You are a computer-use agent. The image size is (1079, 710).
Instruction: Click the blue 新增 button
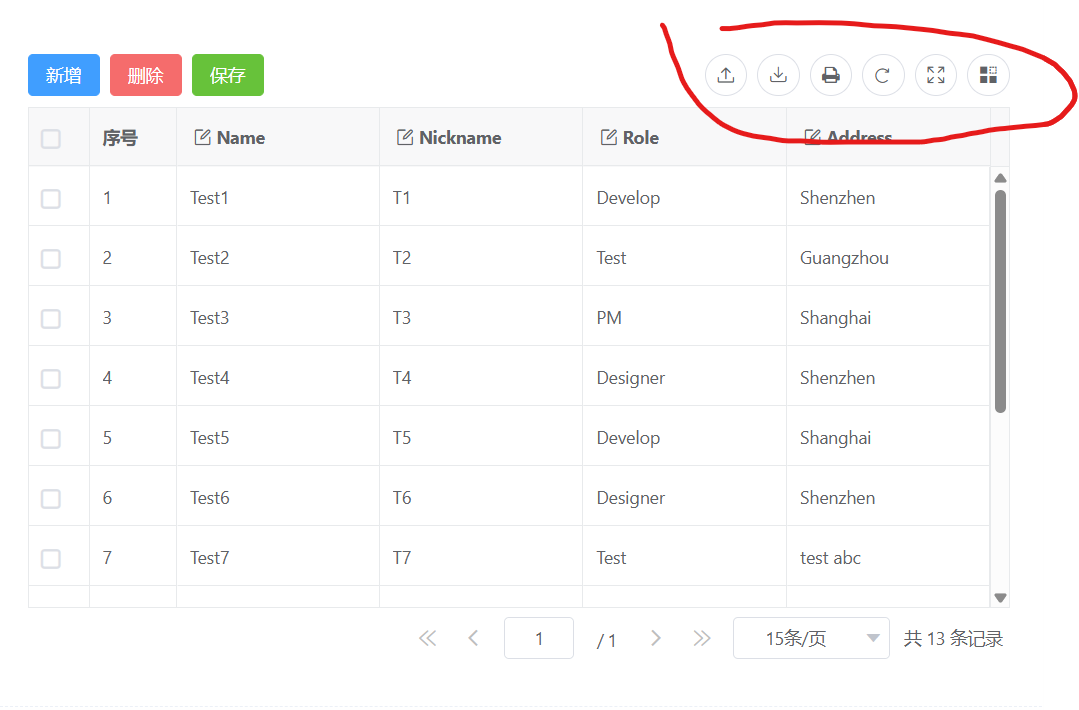point(64,75)
